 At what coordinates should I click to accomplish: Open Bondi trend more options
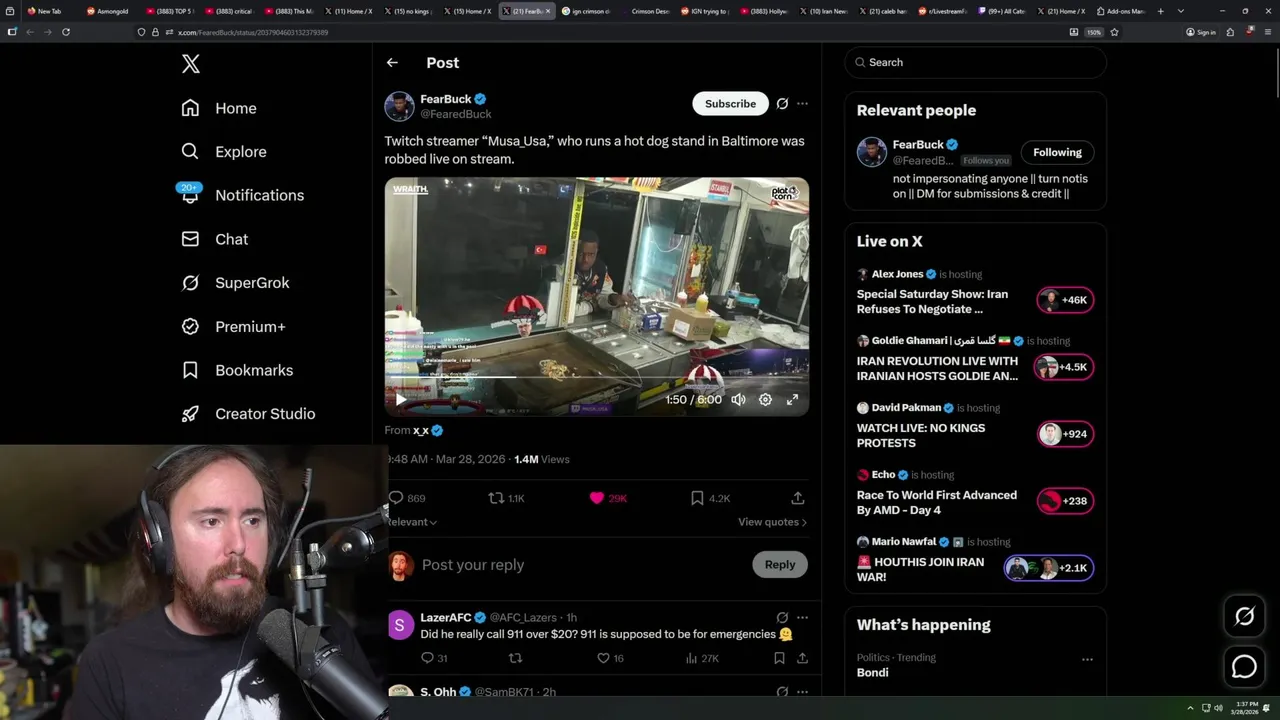pyautogui.click(x=1087, y=659)
